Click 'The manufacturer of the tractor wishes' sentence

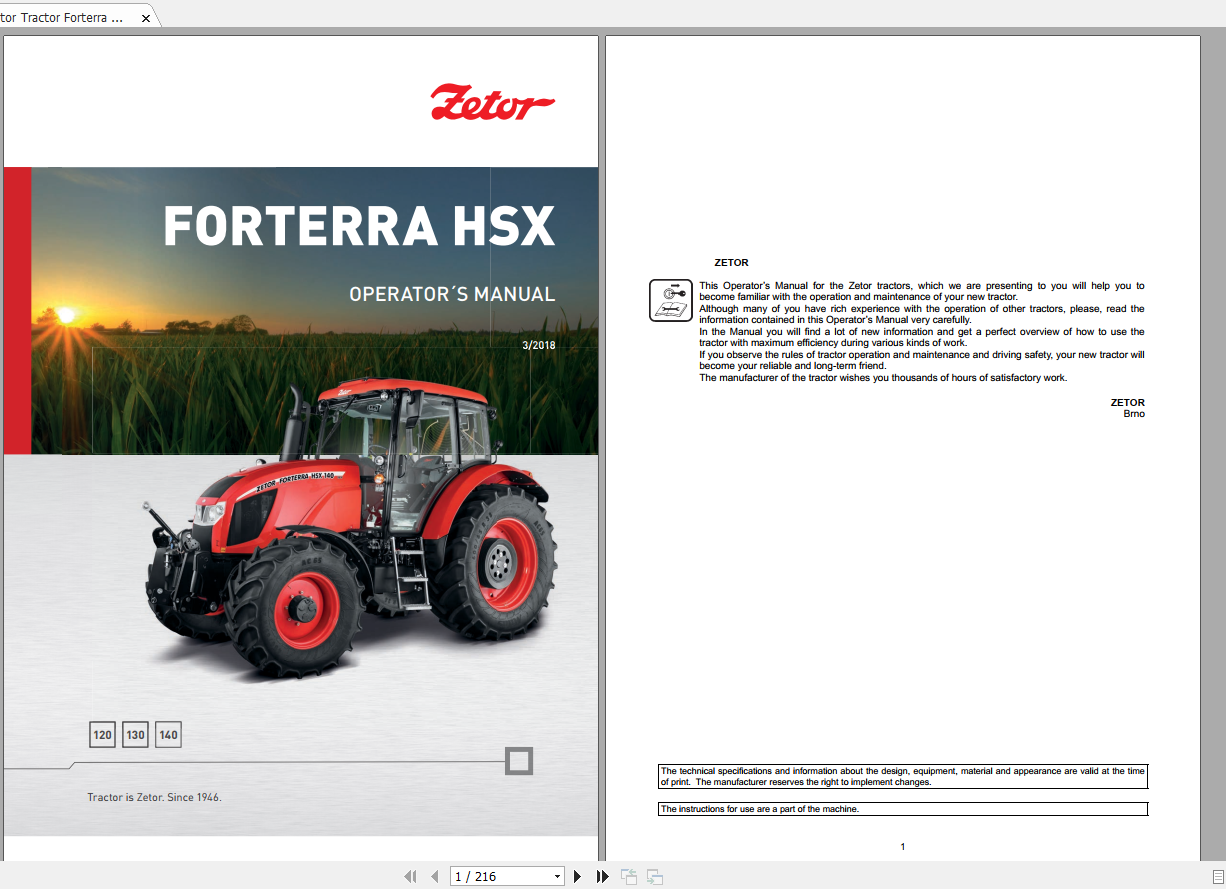(883, 378)
